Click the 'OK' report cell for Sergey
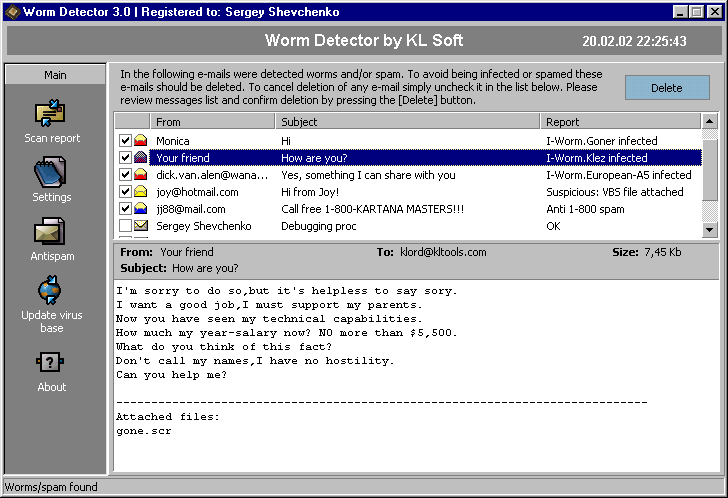 (553, 226)
